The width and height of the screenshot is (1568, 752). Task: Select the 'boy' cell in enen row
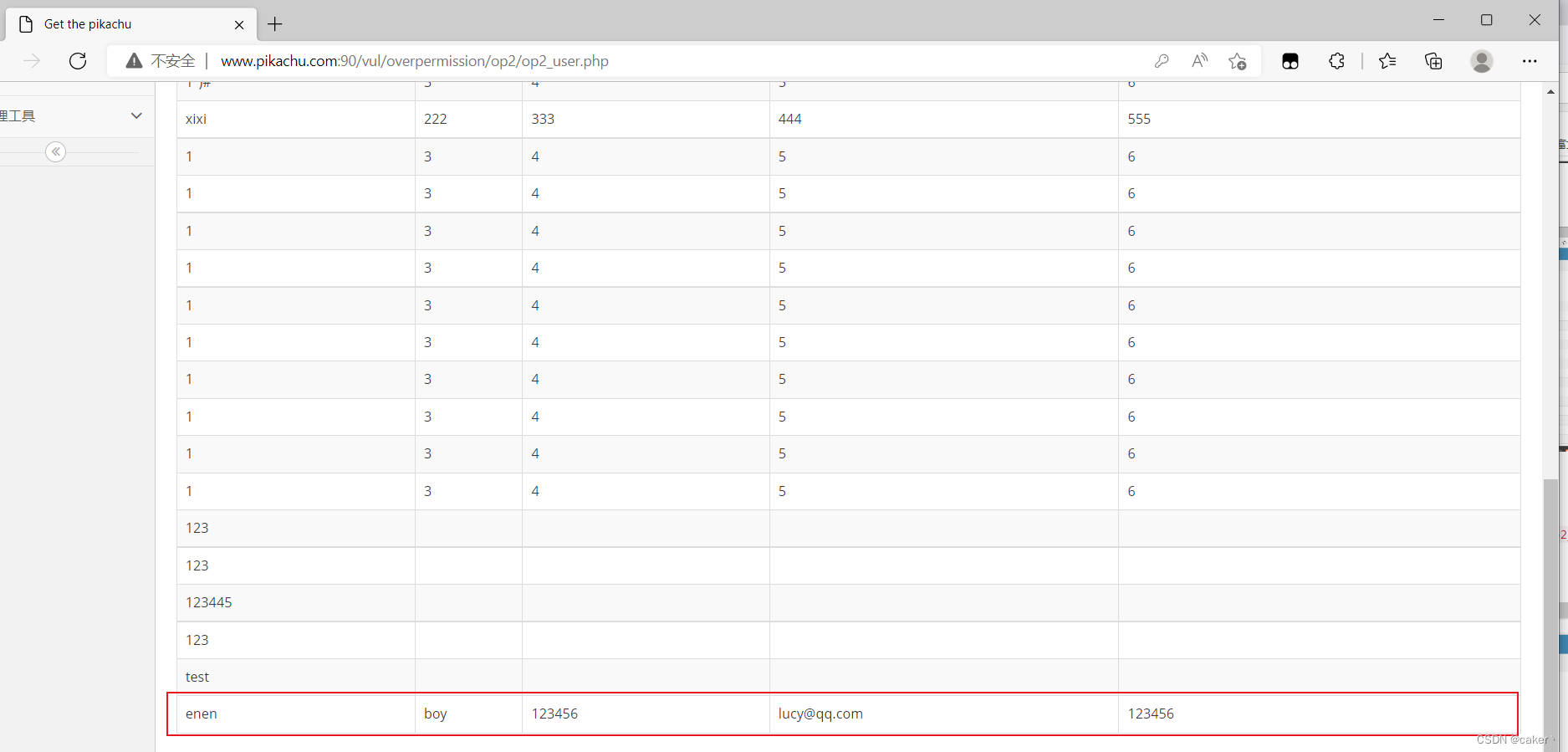(x=468, y=714)
